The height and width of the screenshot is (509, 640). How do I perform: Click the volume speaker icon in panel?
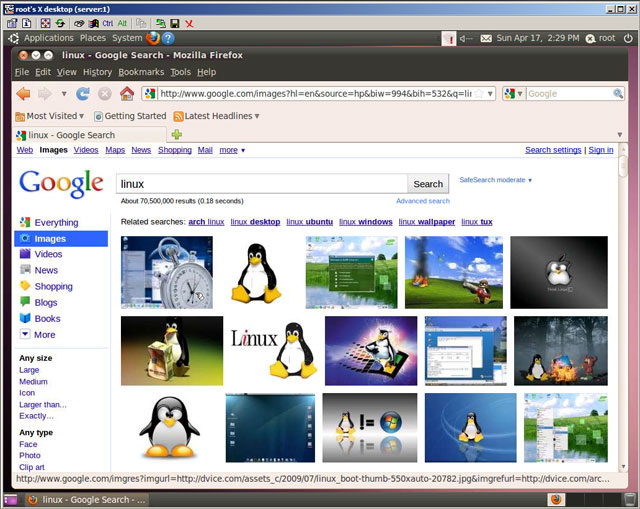pos(466,38)
